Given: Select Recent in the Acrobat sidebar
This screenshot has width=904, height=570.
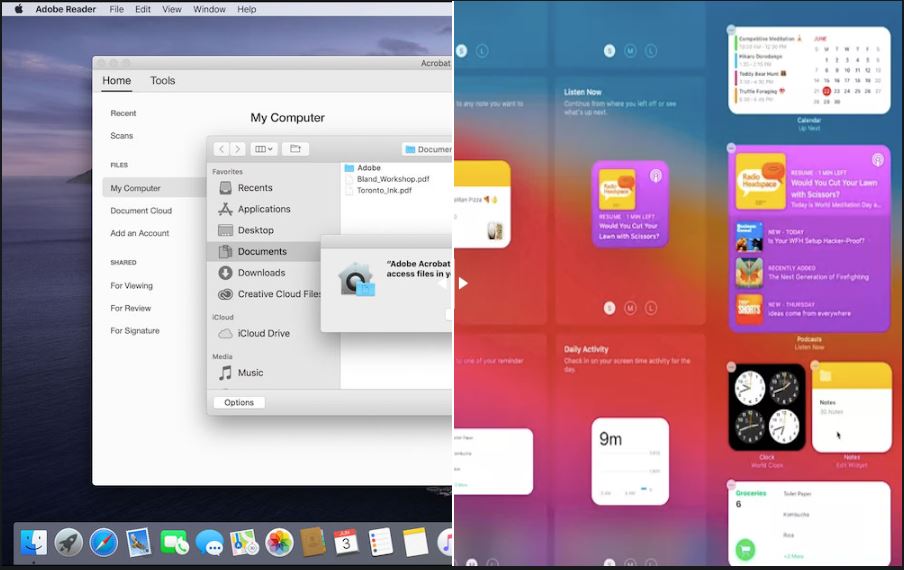Looking at the screenshot, I should (123, 113).
